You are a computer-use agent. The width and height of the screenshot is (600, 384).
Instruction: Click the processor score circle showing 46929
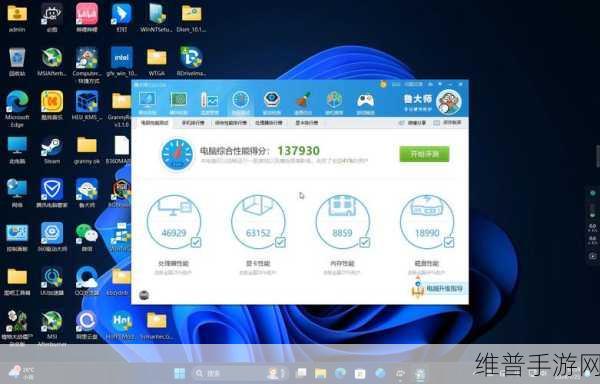tap(174, 222)
